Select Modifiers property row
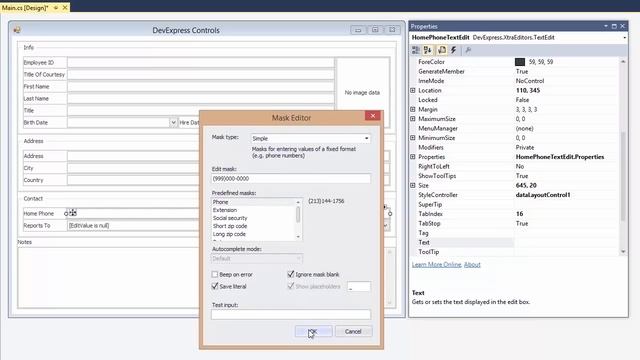Viewport: 640px width, 360px height. (514, 147)
